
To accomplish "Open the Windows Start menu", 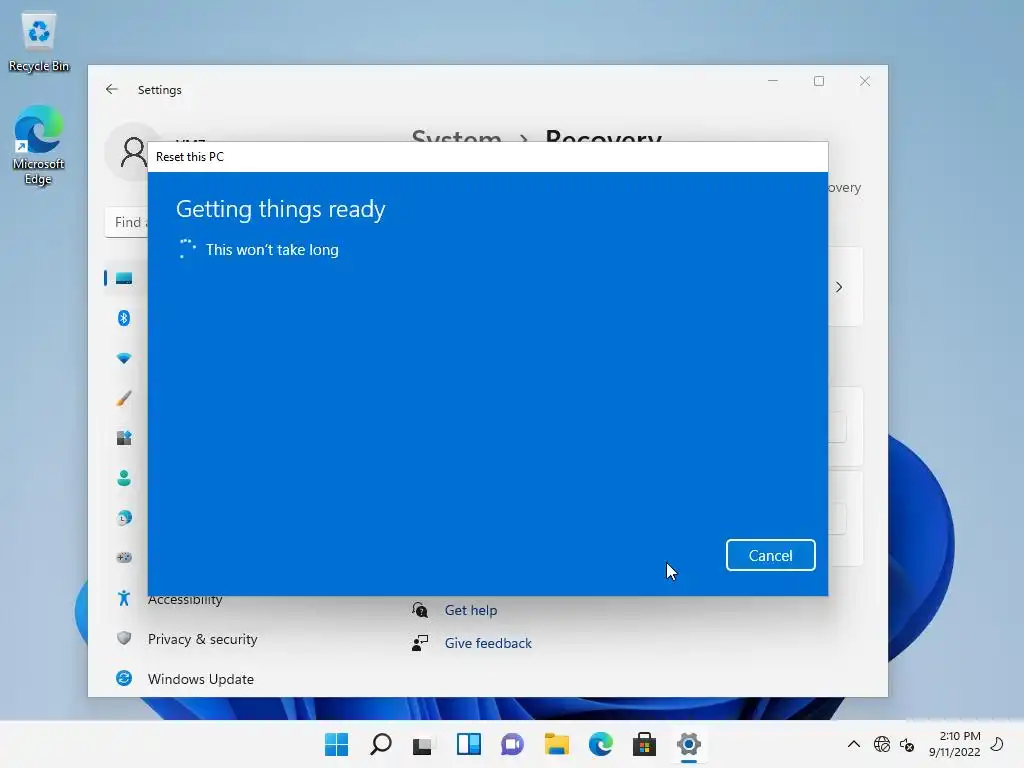I will [336, 744].
